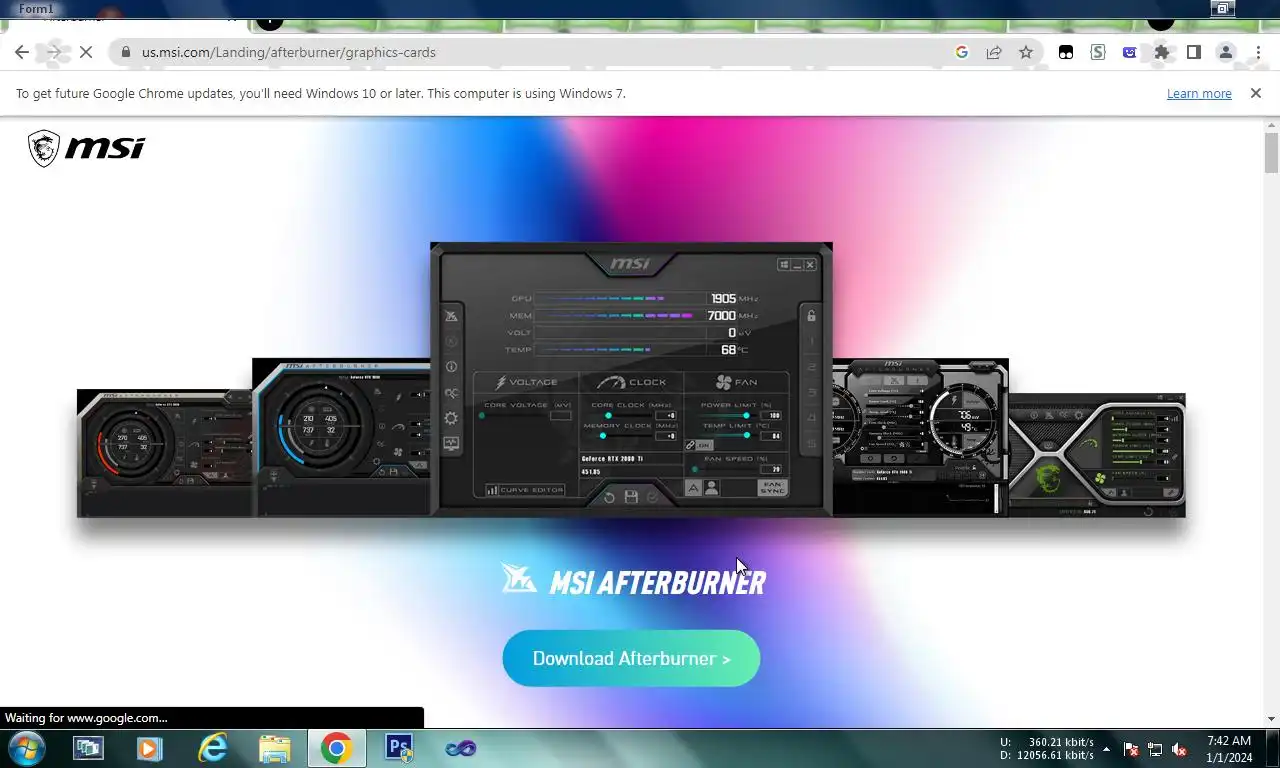Click the padlock icon in Afterburner image
This screenshot has width=1280, height=768.
click(811, 316)
